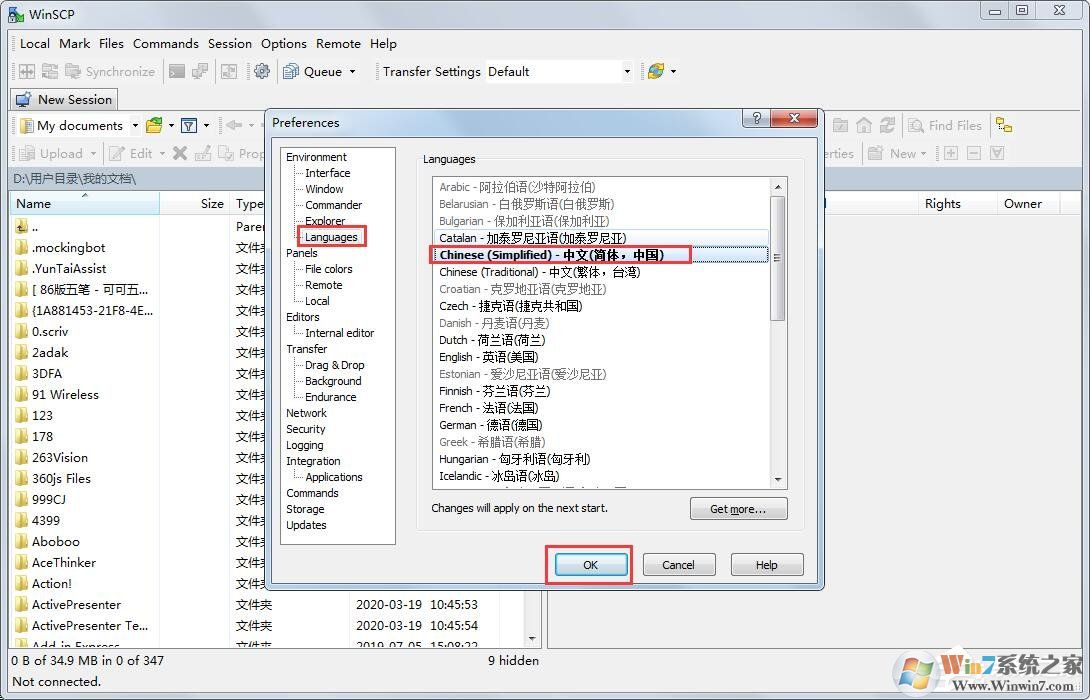Click the Get more... button
This screenshot has width=1090, height=700.
pyautogui.click(x=738, y=509)
